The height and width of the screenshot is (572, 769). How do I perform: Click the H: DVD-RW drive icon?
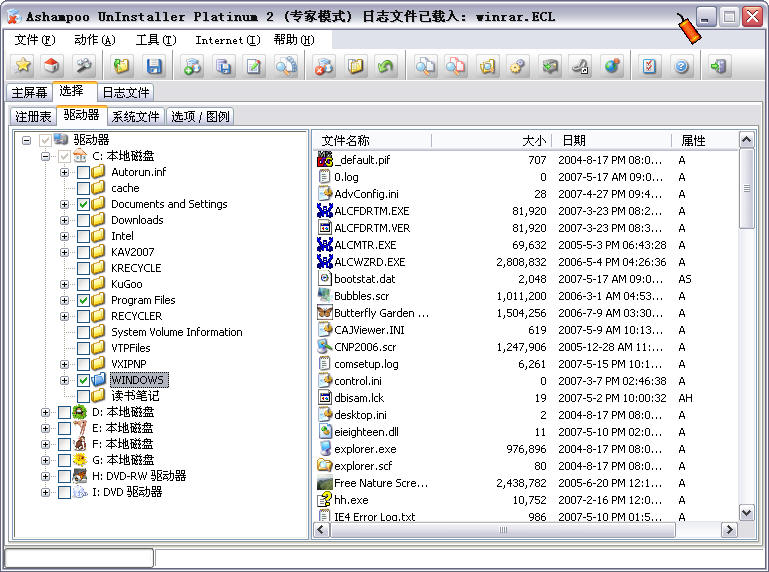click(80, 476)
